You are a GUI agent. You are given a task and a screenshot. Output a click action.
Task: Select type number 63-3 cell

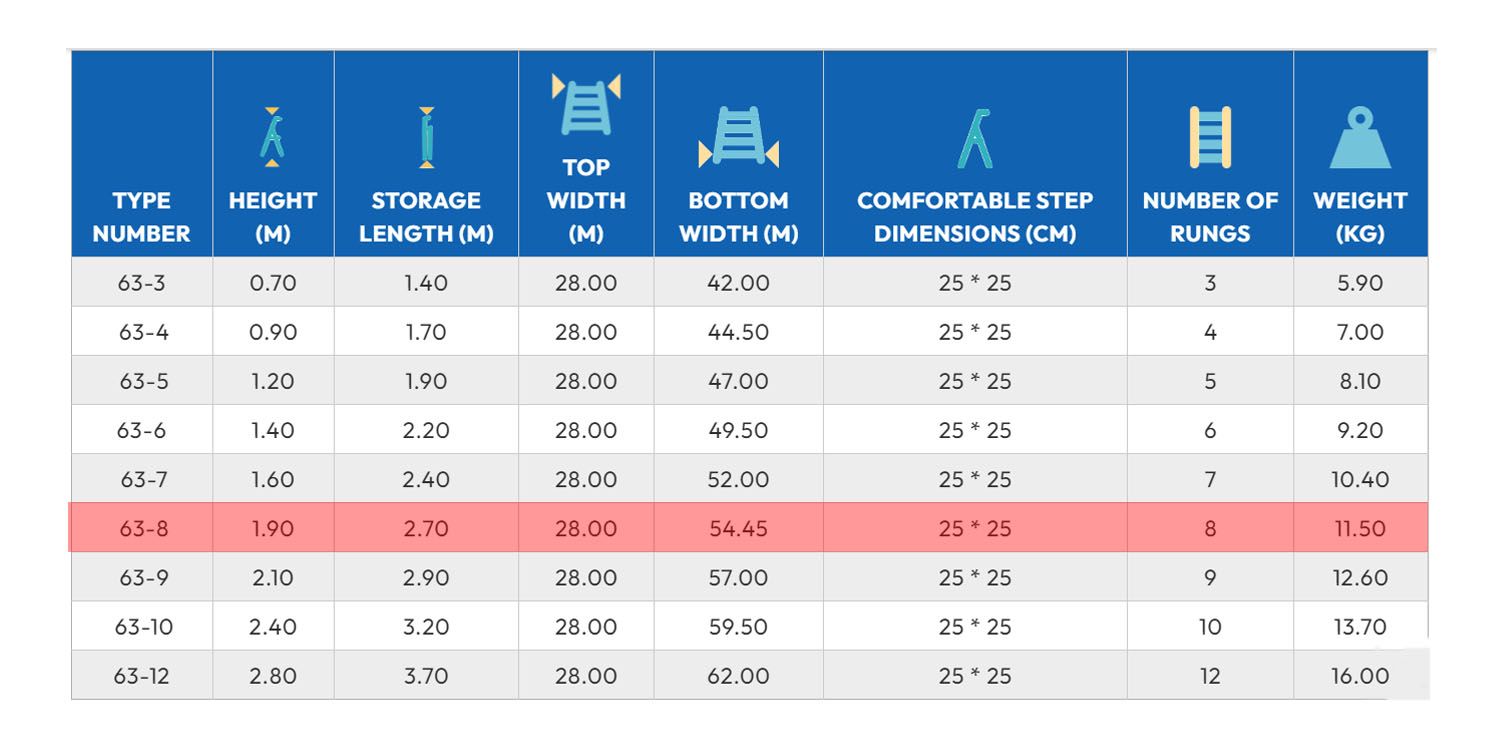(x=141, y=283)
